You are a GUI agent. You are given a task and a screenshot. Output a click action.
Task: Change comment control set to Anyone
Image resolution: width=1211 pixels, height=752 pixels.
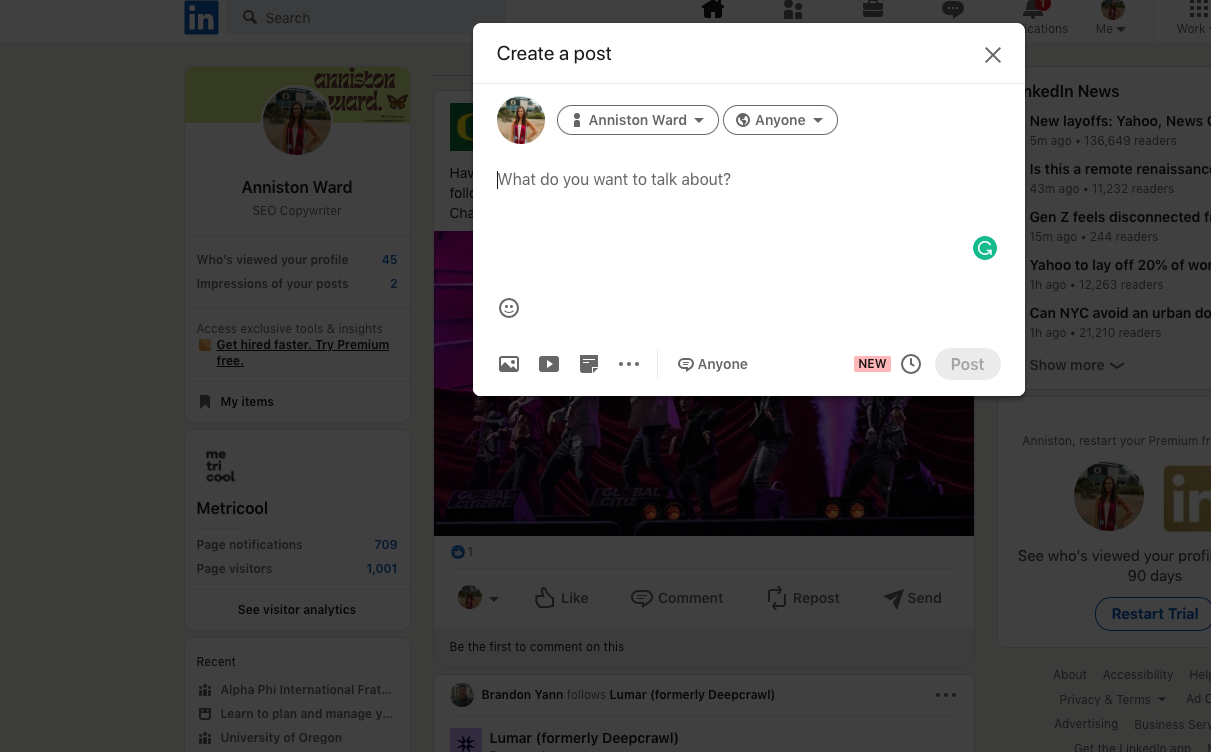713,364
